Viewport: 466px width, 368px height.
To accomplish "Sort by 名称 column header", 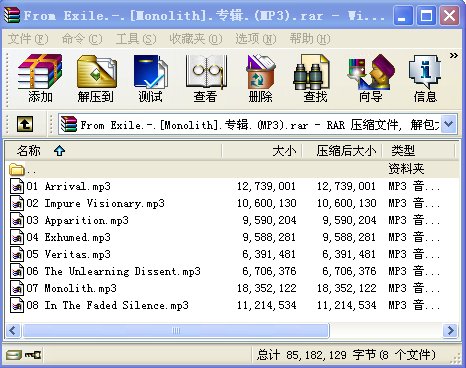I will (x=113, y=151).
